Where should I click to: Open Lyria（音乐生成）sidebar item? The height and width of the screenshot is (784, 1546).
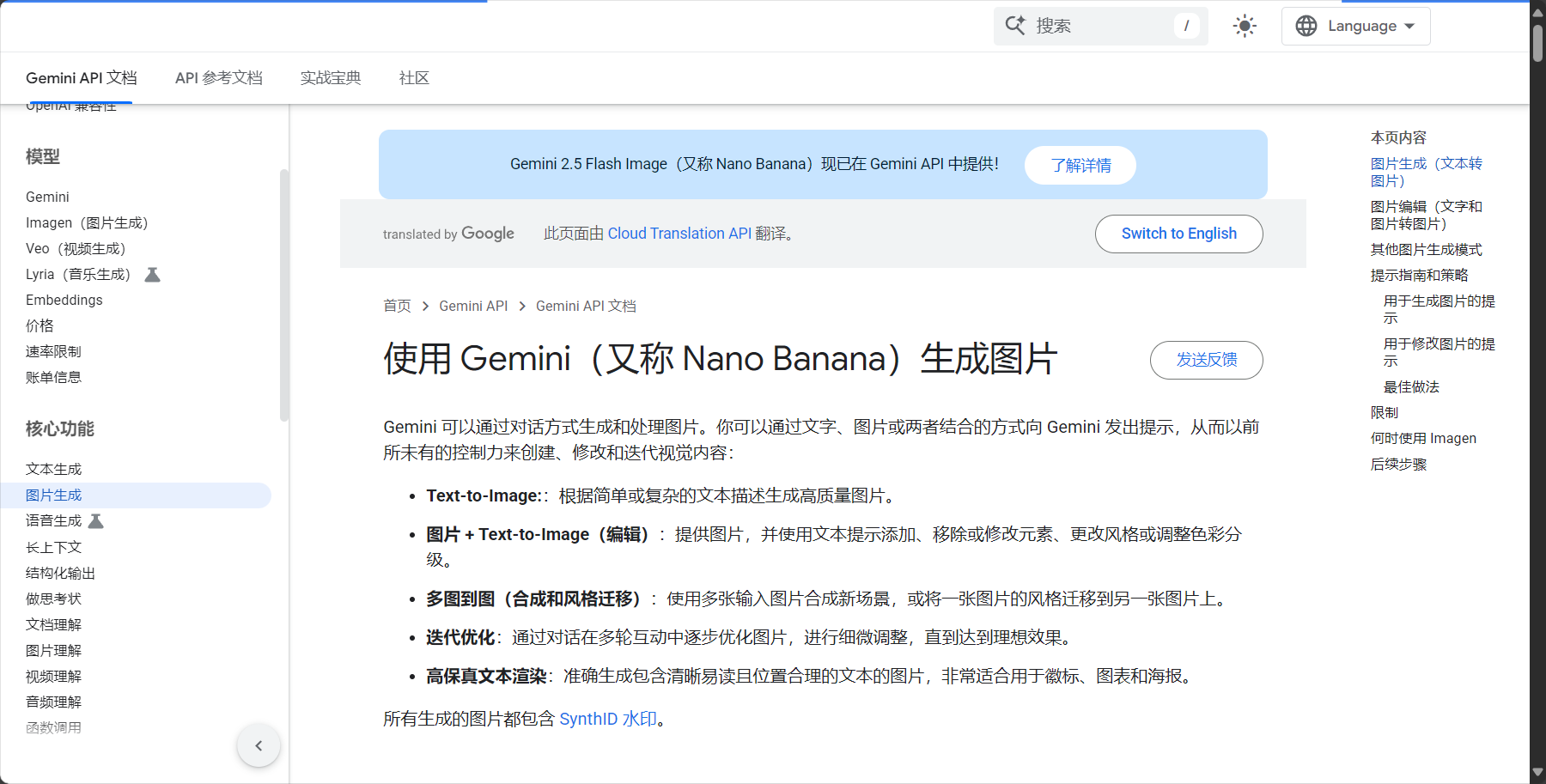point(78,274)
